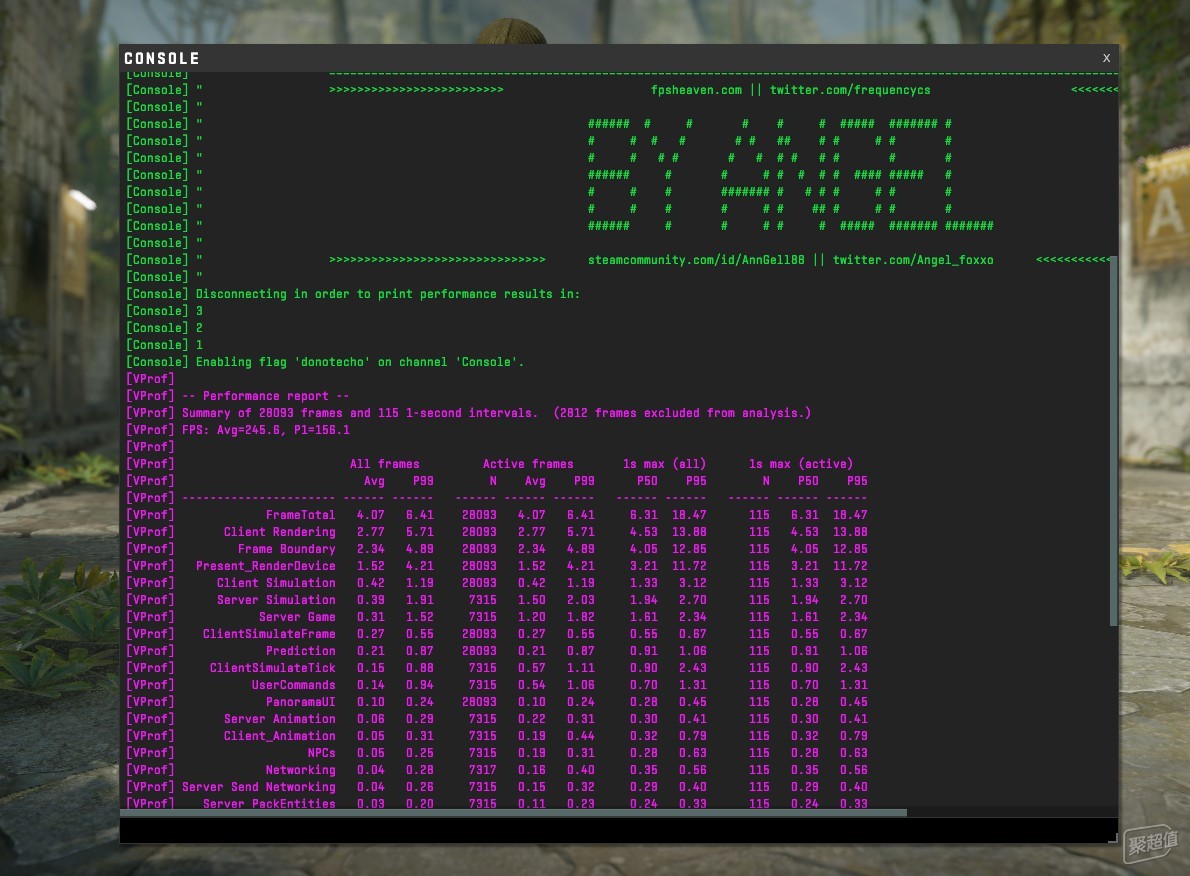Close the console window with the X

click(x=1106, y=58)
